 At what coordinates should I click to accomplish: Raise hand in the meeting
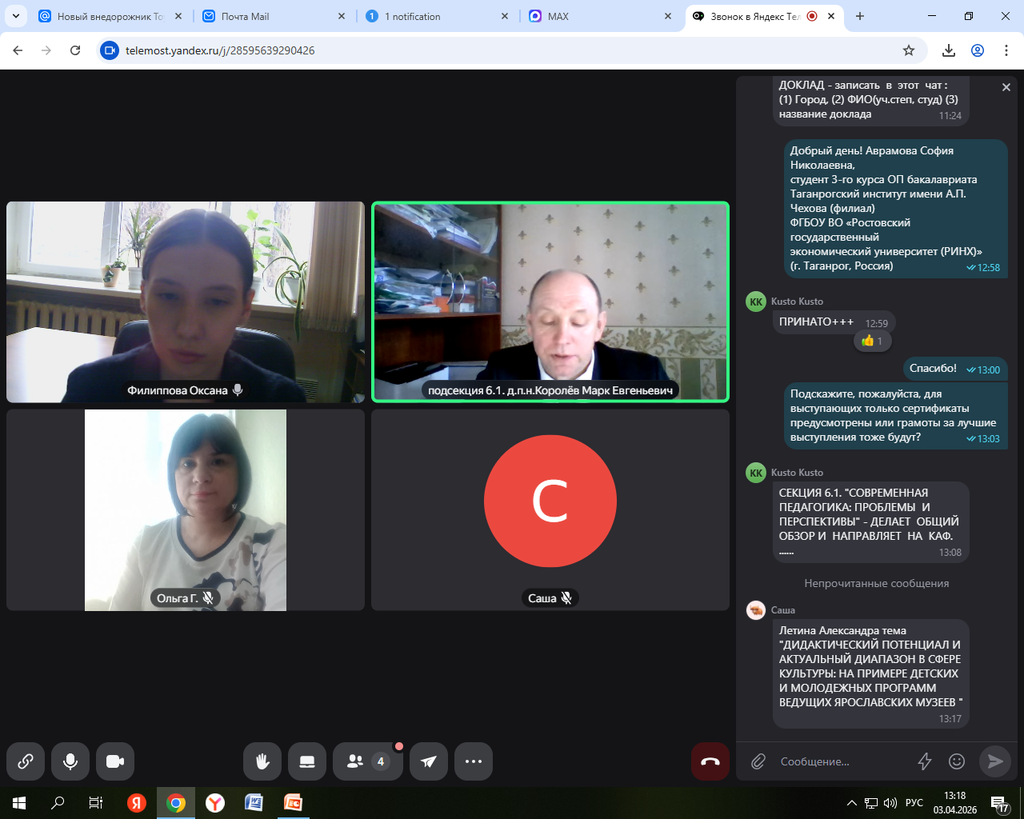click(x=262, y=761)
